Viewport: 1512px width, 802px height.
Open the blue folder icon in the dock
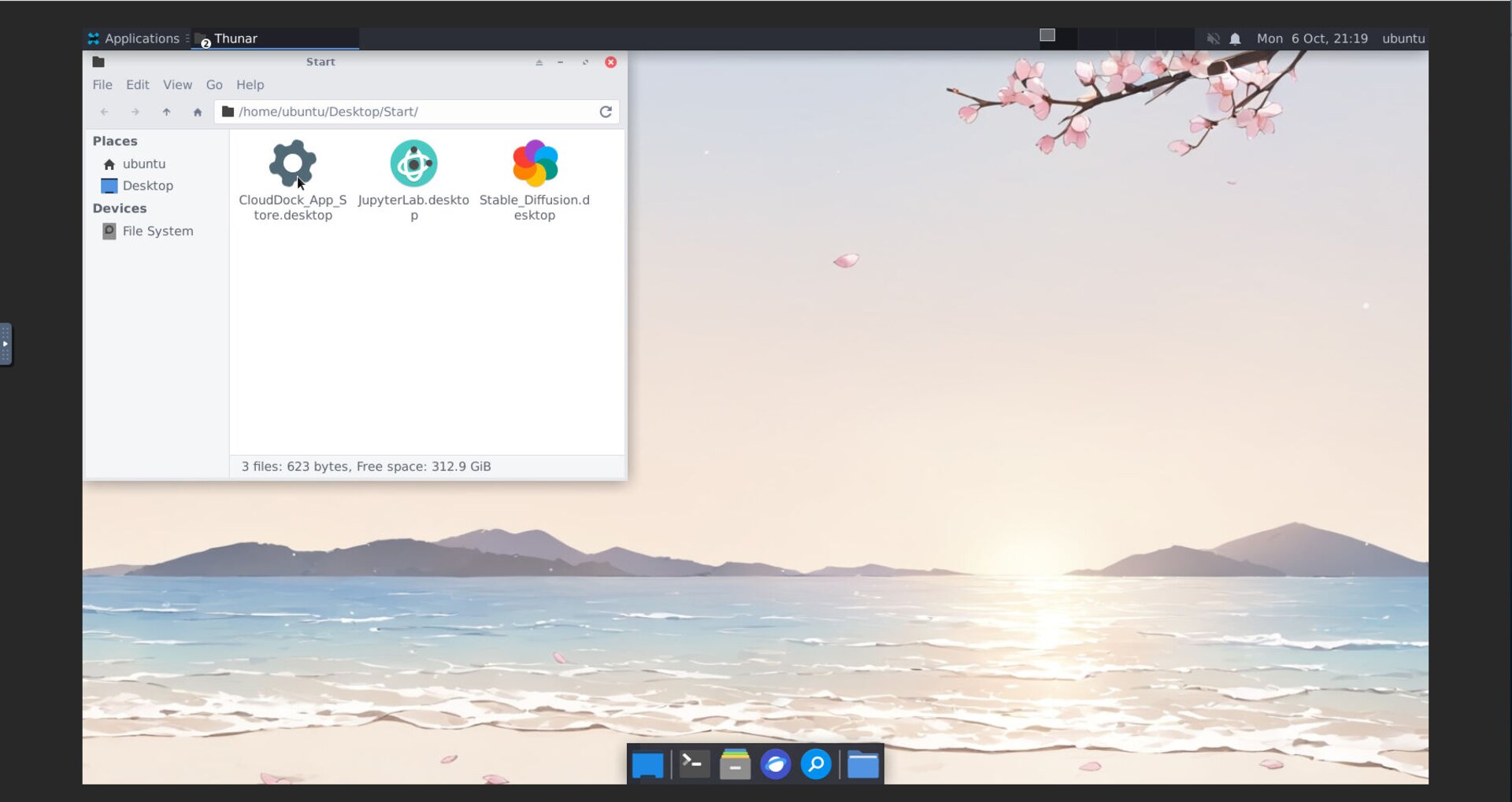pyautogui.click(x=863, y=764)
